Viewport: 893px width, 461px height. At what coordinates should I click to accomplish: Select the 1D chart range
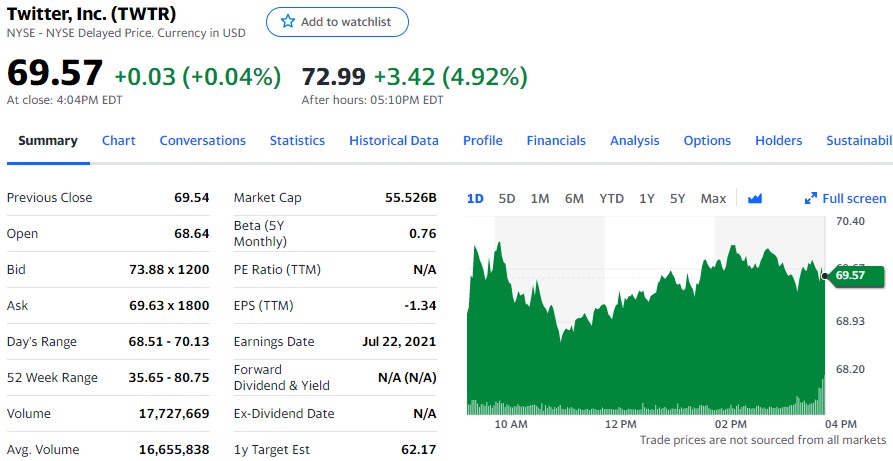pyautogui.click(x=475, y=198)
